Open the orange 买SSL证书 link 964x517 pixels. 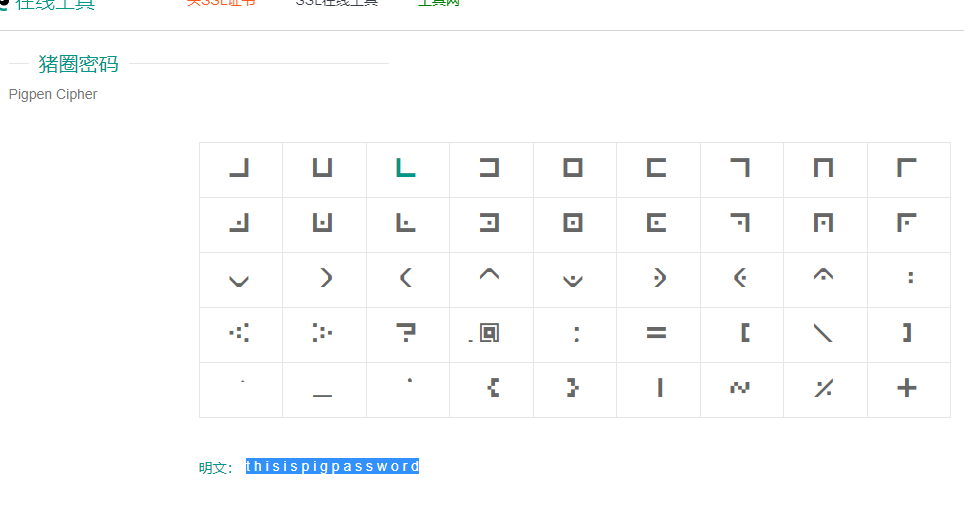(221, 3)
